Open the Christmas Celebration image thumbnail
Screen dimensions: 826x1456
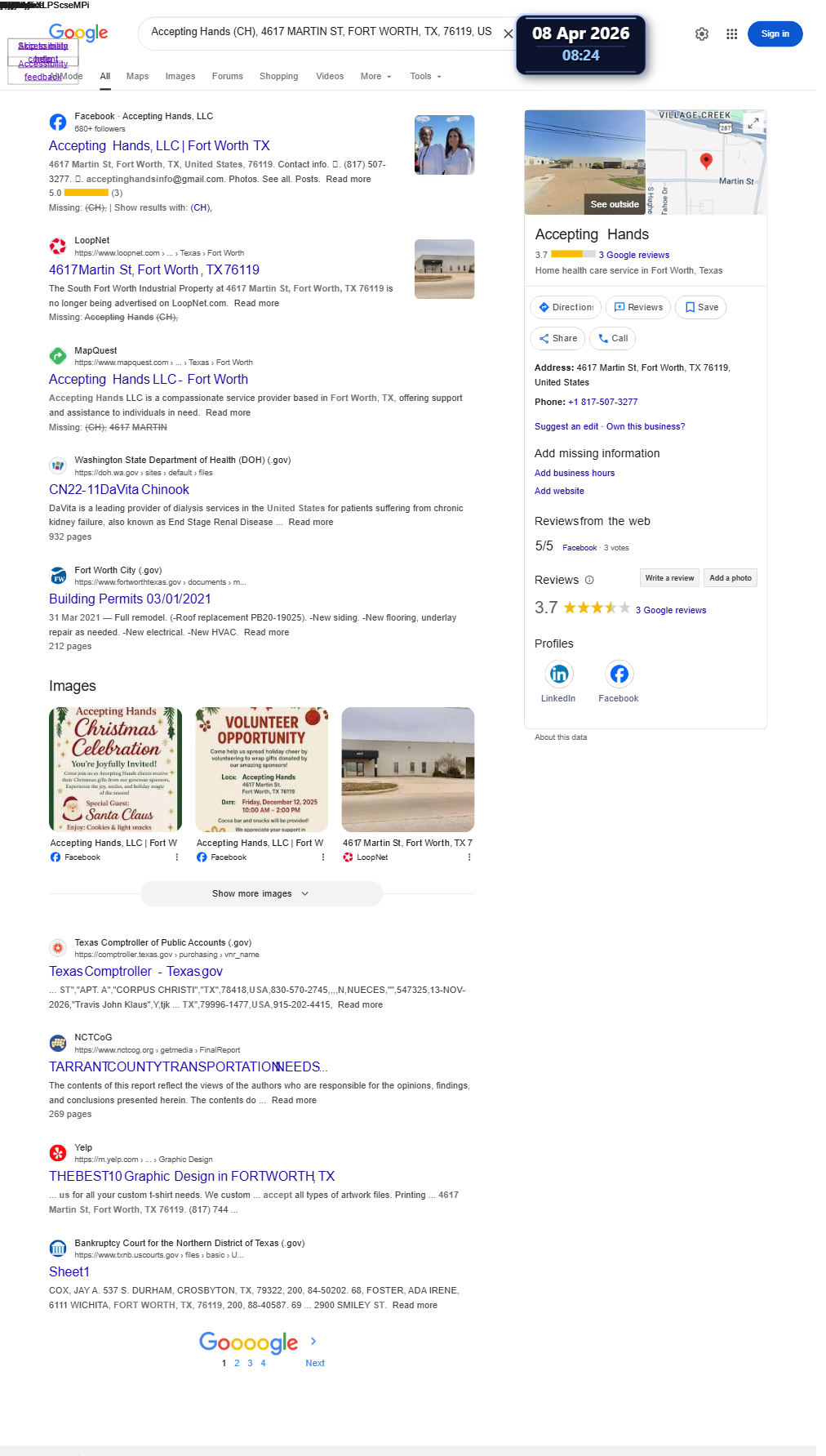(x=115, y=769)
